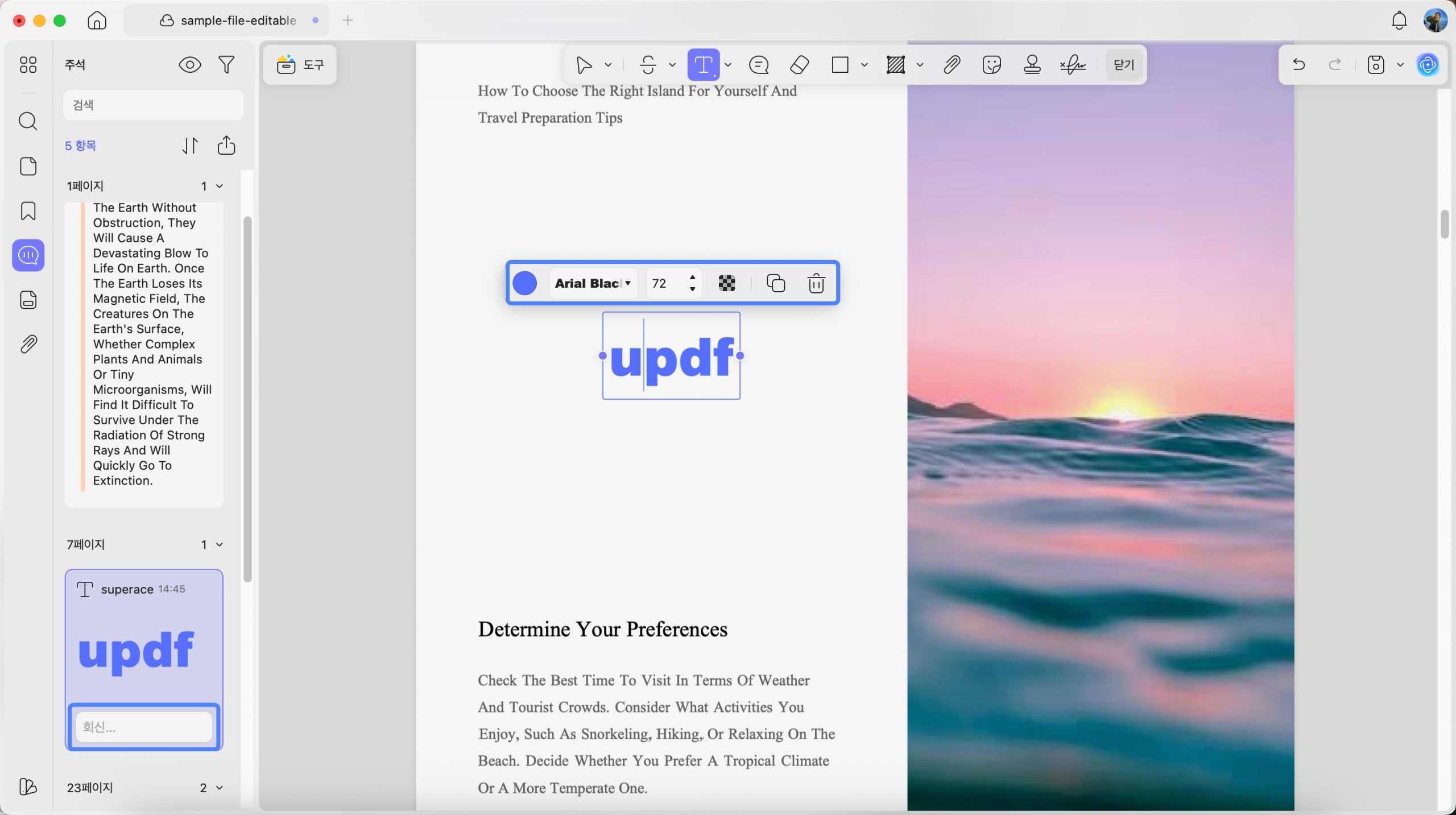Expand the area highlight dropdown arrow
The width and height of the screenshot is (1456, 815).
pos(920,65)
